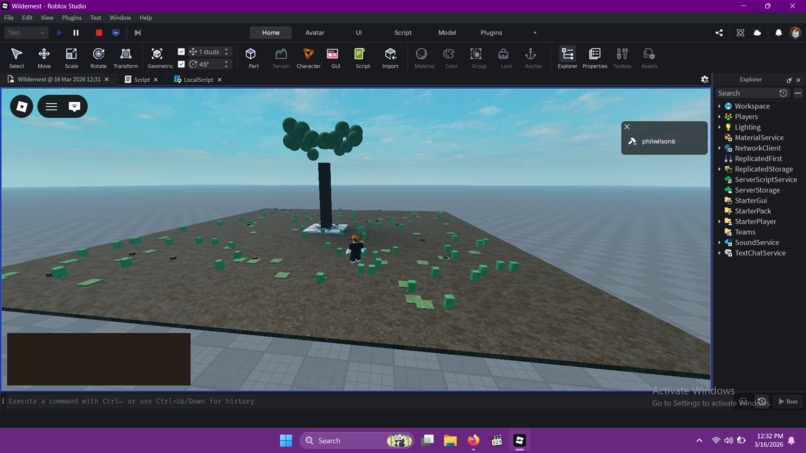Screen dimensions: 806x453
Task: Open Windows Start menu
Action: tap(286, 441)
